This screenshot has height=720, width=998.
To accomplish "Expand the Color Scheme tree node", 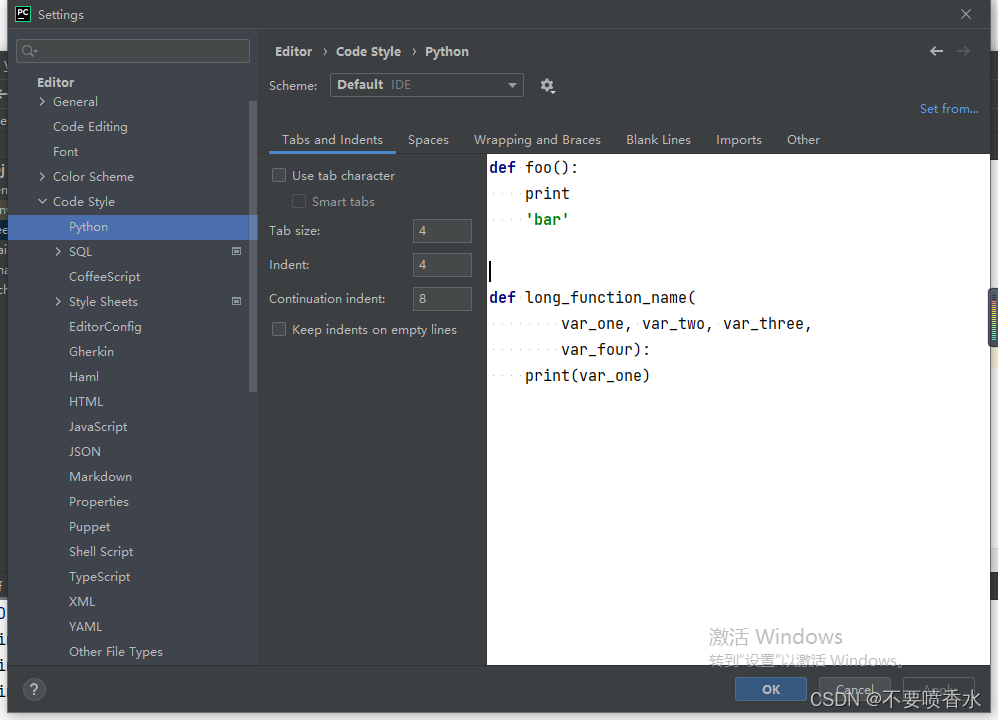I will coord(42,176).
